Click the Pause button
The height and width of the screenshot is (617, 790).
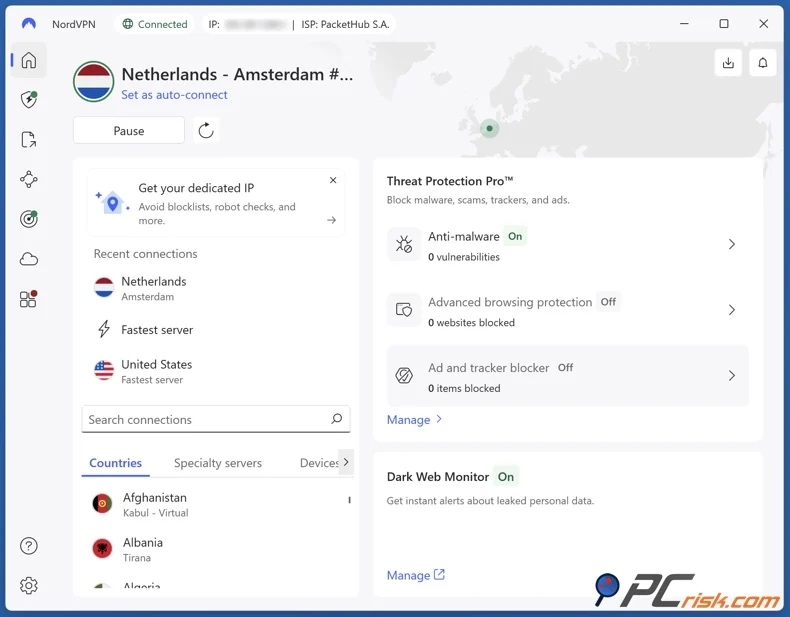(x=129, y=130)
